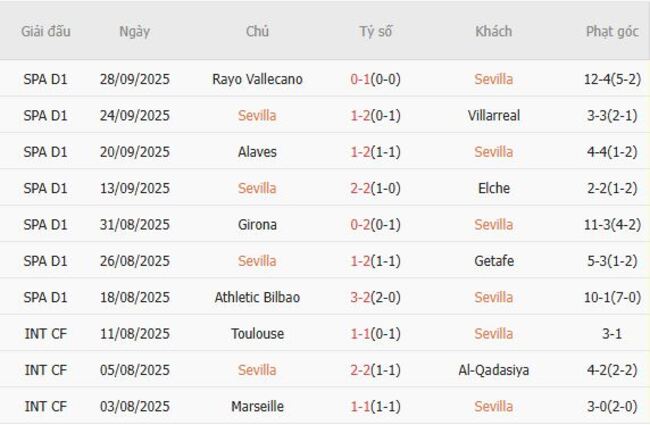Click the Getafe team name
Image resolution: width=650 pixels, height=425 pixels.
492,261
